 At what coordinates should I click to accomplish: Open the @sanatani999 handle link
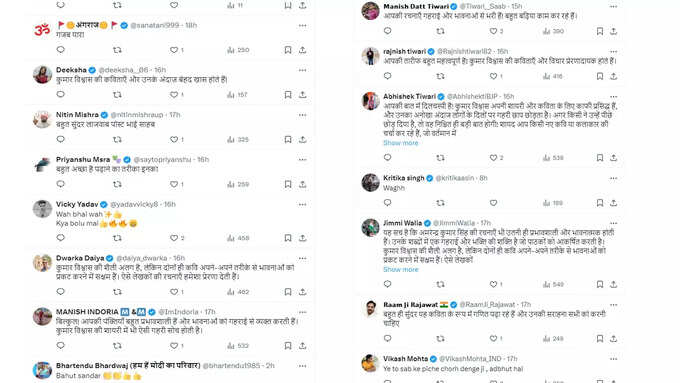[x=155, y=25]
